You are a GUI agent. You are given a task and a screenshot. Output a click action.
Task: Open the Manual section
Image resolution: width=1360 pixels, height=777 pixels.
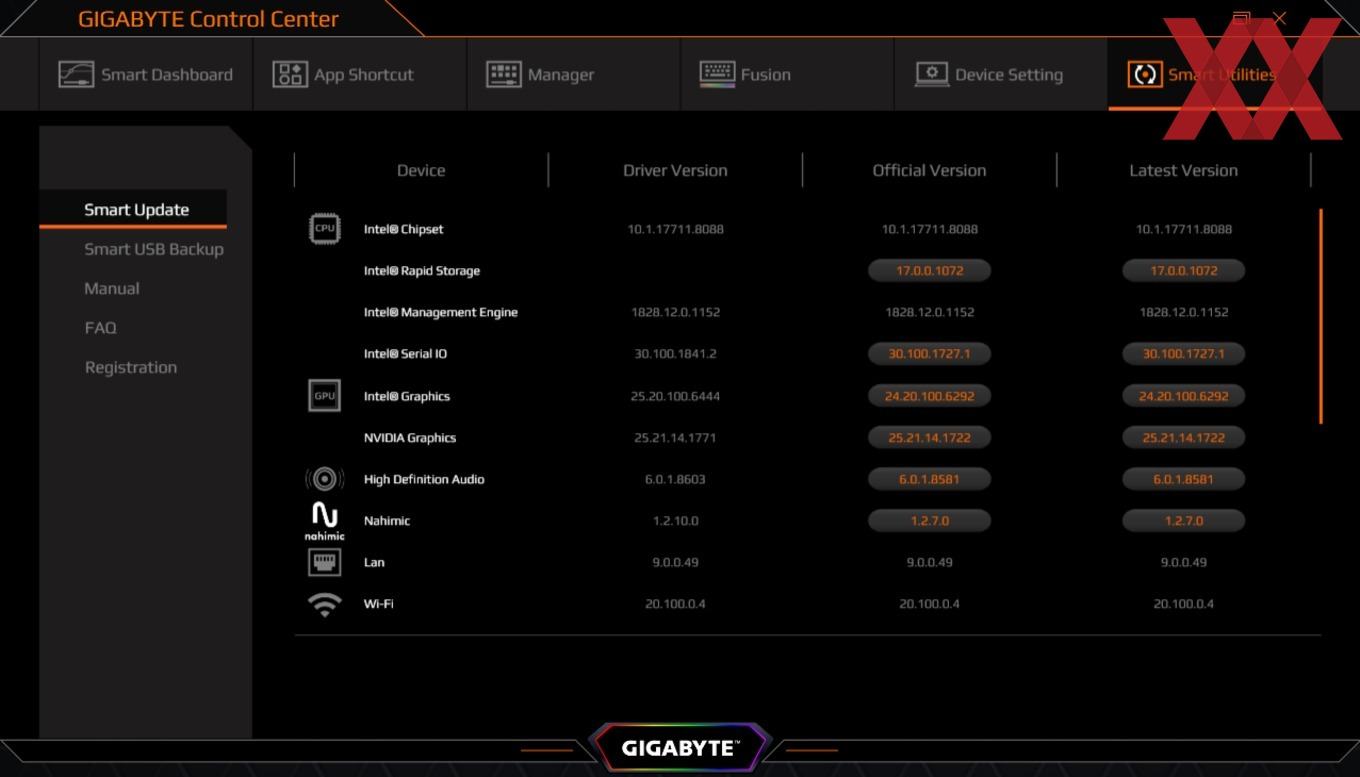(x=112, y=288)
